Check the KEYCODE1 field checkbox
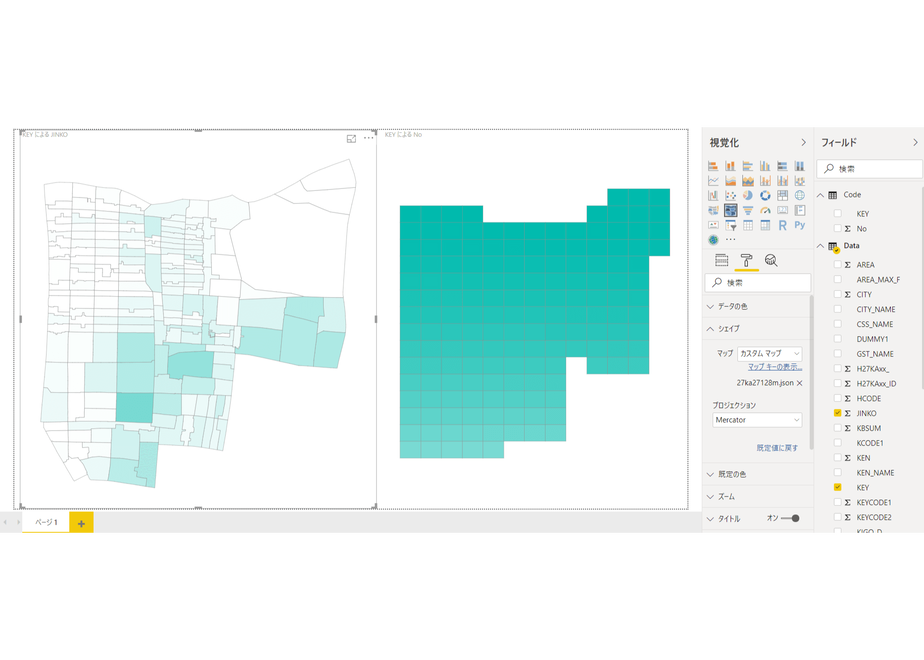This screenshot has height=660, width=924. [837, 502]
